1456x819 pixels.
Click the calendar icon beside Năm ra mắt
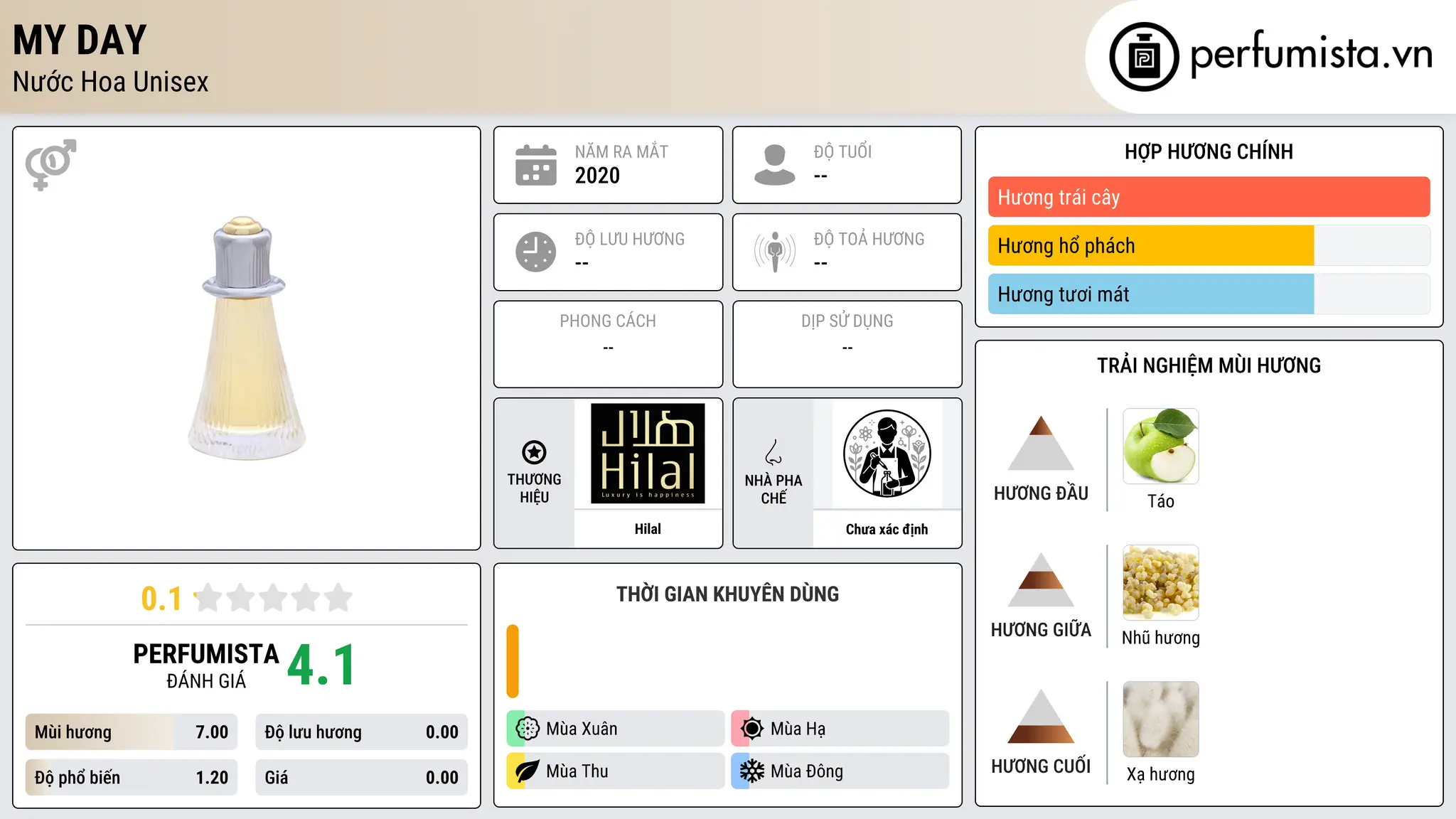tap(536, 165)
